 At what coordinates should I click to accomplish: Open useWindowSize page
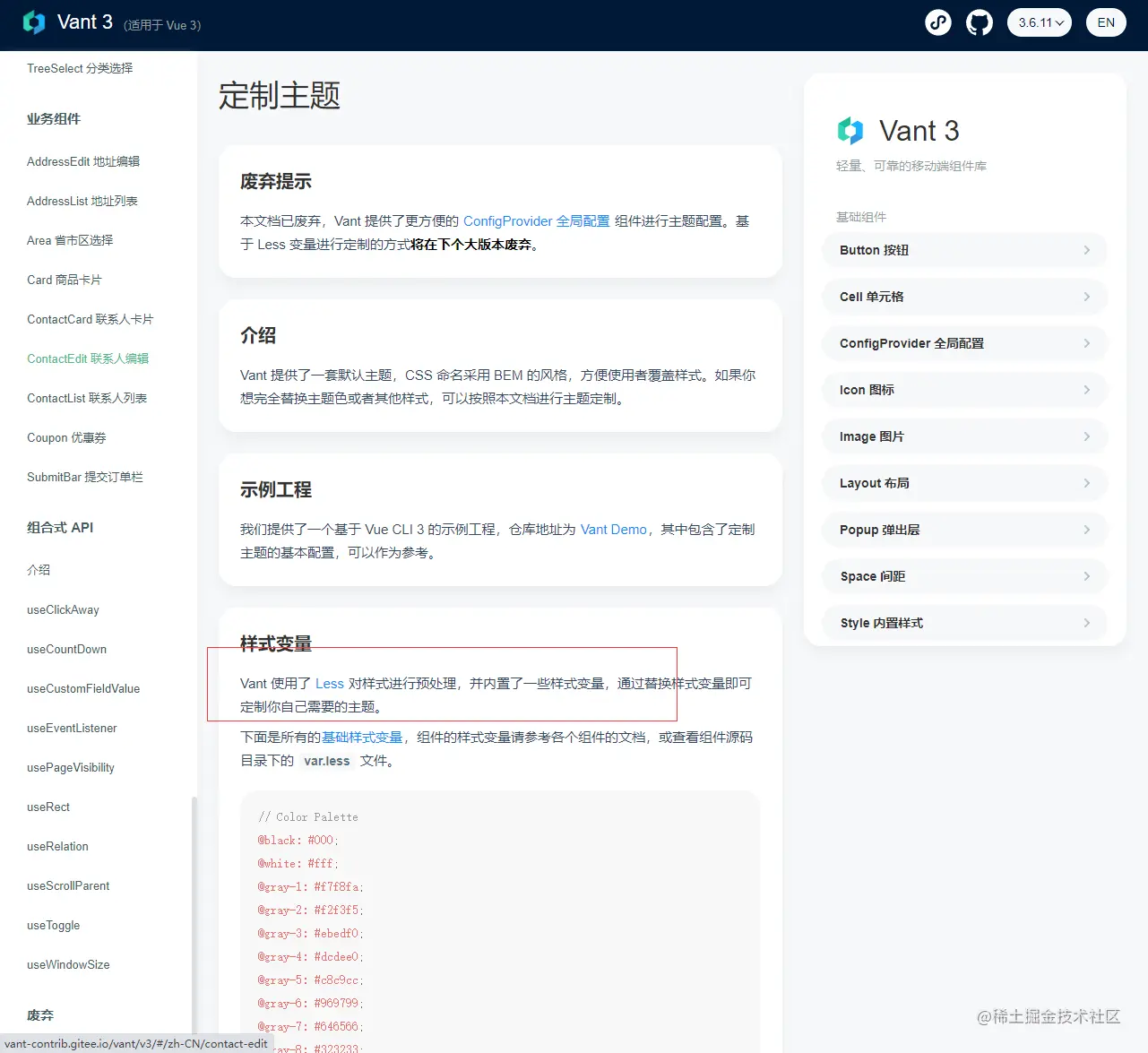click(x=68, y=964)
